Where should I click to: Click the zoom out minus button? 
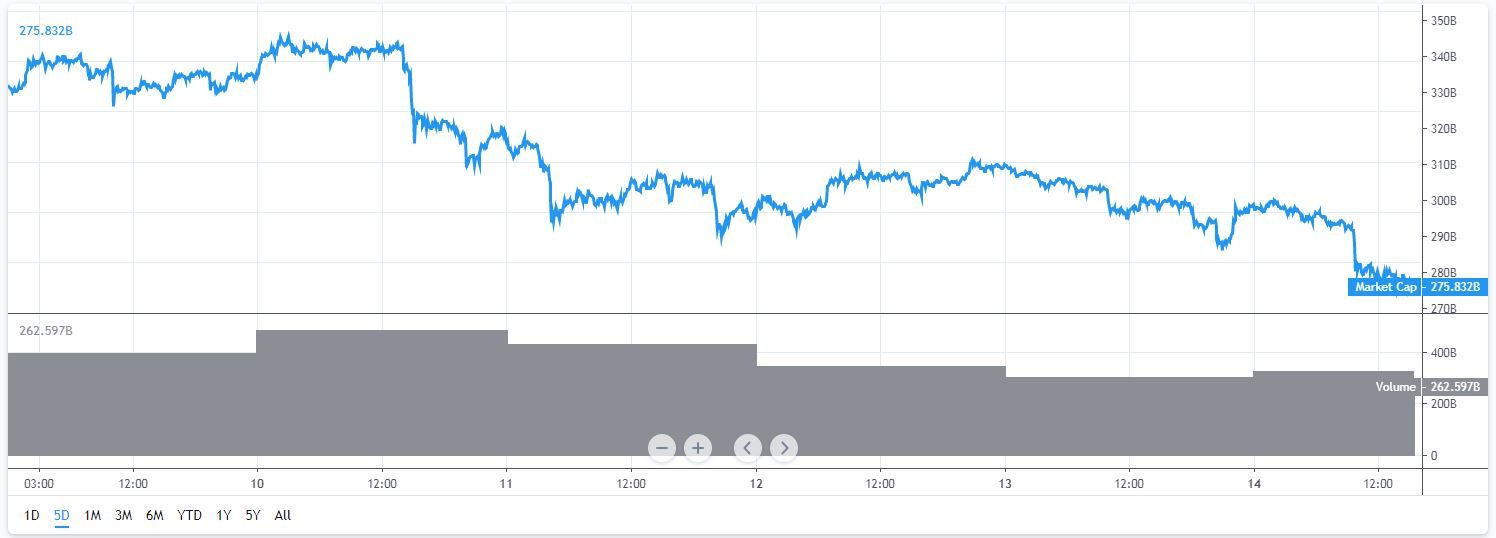pos(662,447)
